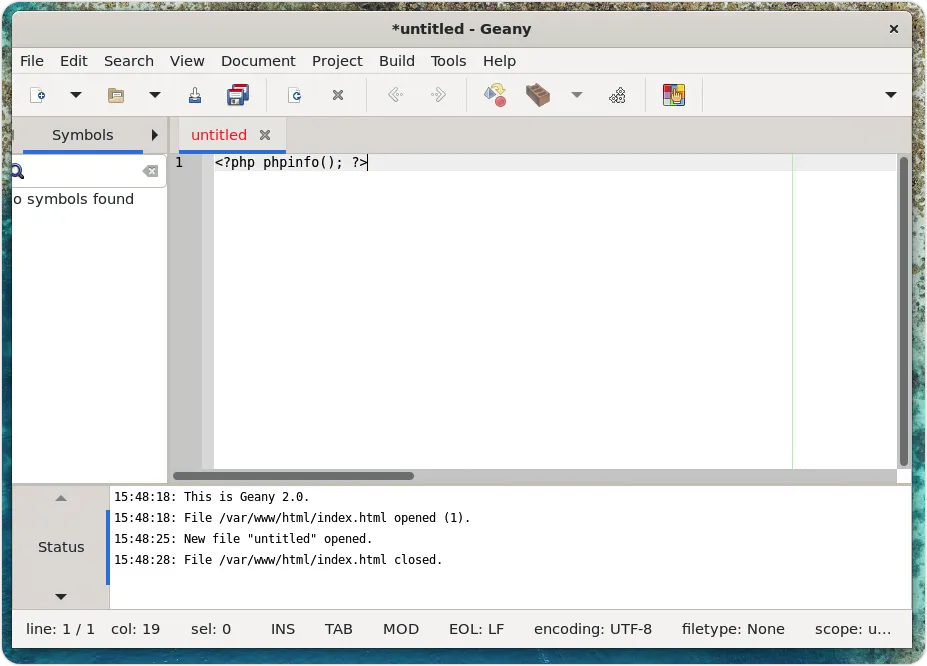Click the editor vertical scrollbar
This screenshot has height=666, width=927.
click(x=903, y=311)
